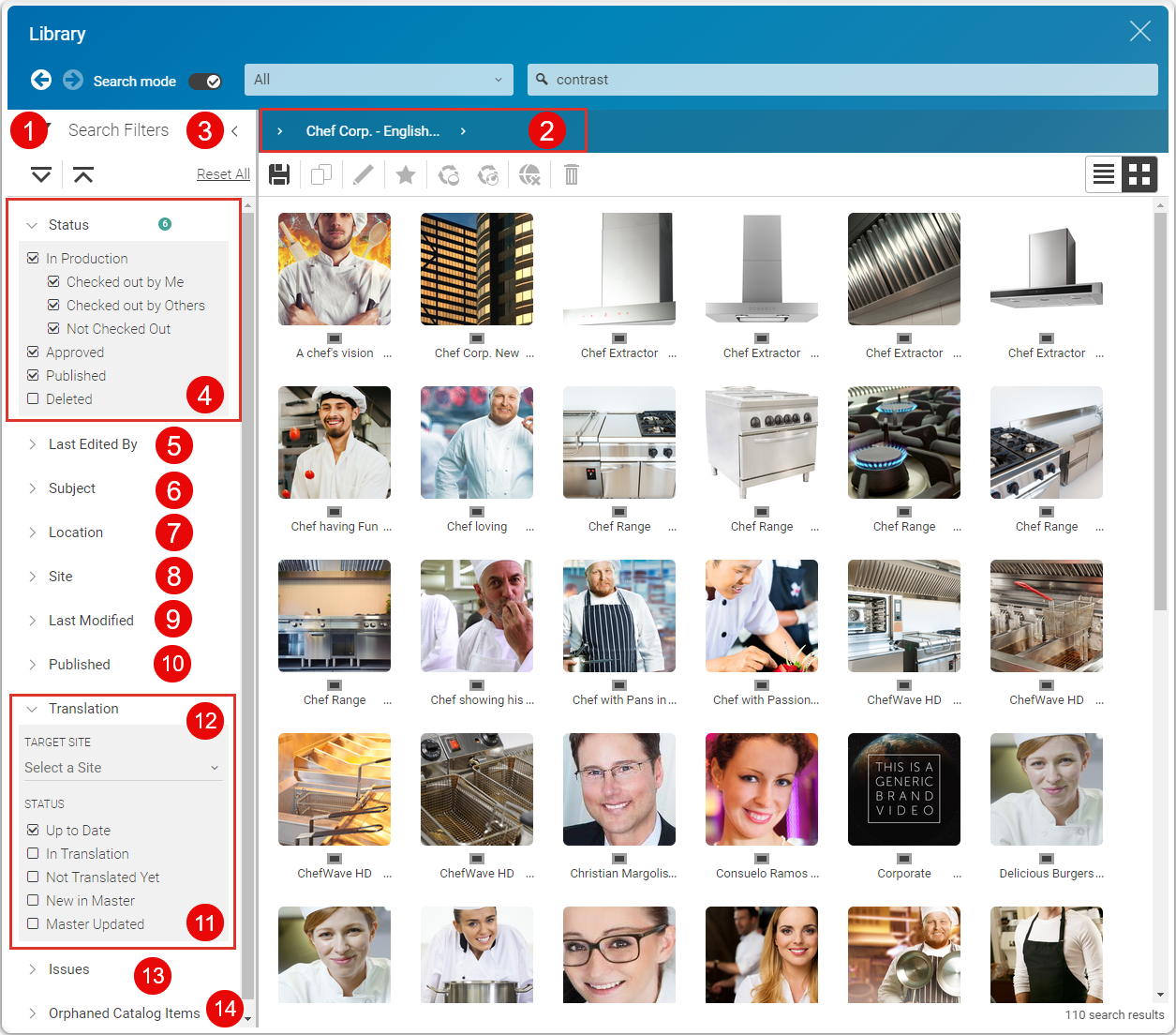Viewport: 1176px width, 1035px height.
Task: Click the search field containing contrast
Action: click(843, 80)
